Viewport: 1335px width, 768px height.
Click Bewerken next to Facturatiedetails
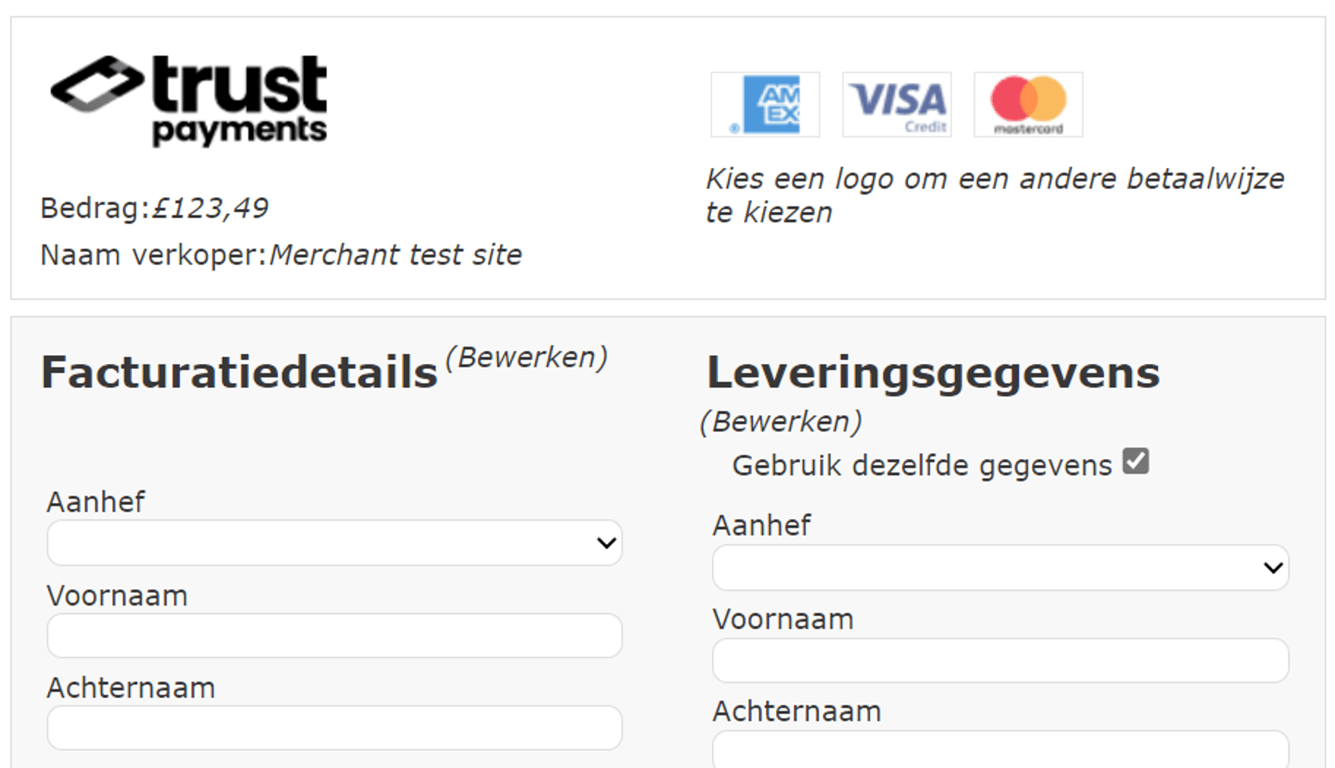click(526, 357)
